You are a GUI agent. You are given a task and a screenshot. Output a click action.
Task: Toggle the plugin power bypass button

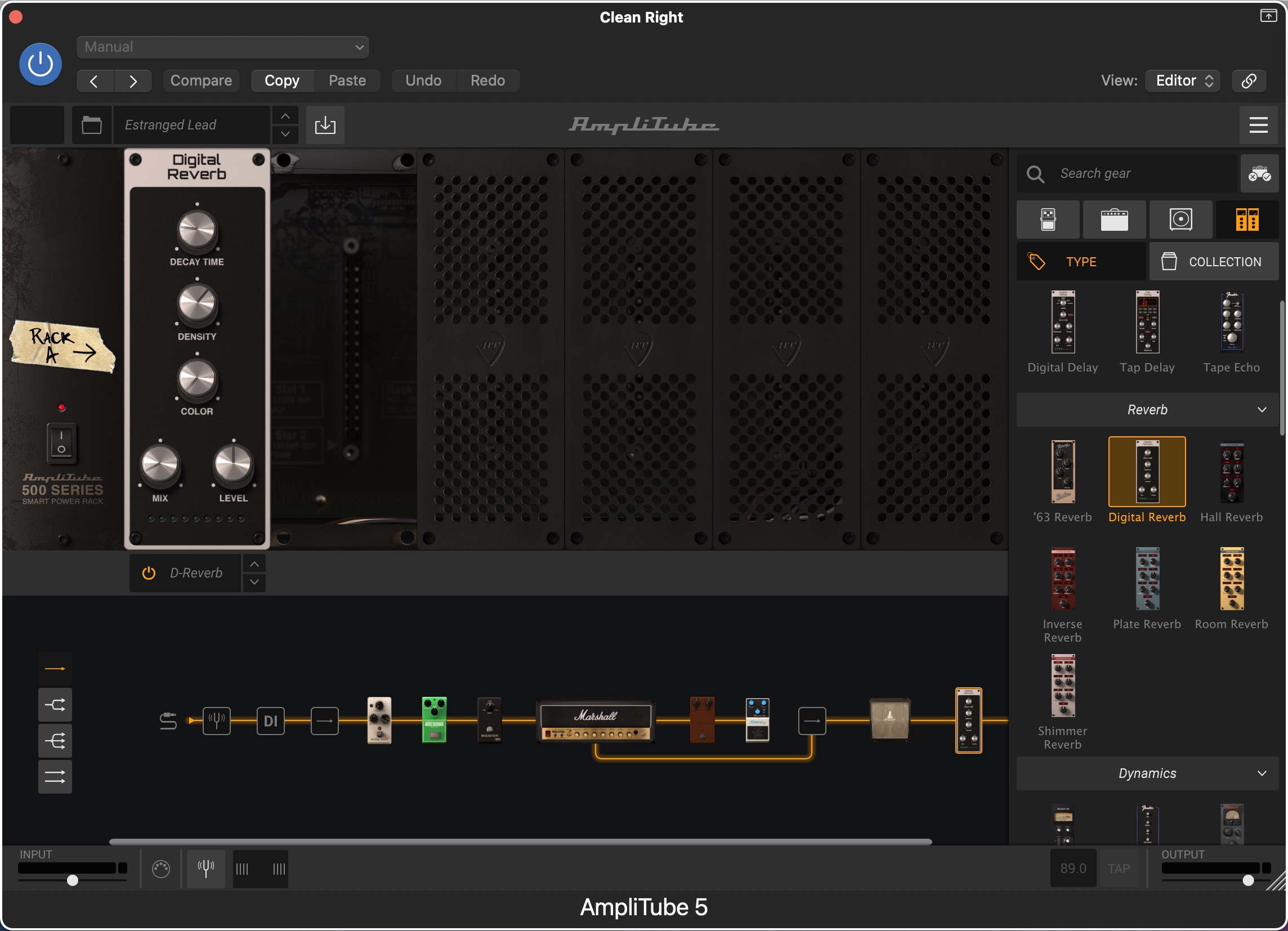point(41,64)
